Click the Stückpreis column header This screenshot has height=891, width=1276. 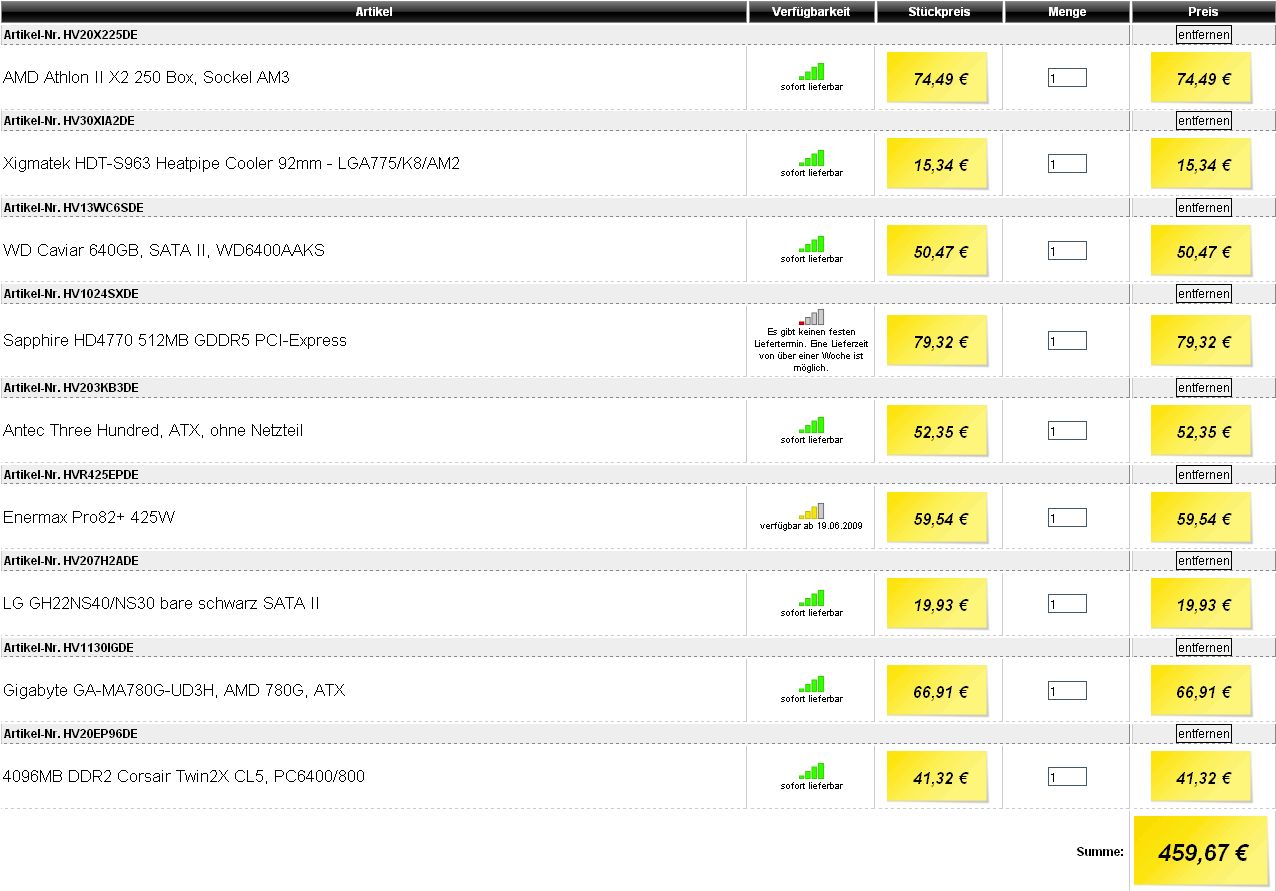pos(939,12)
